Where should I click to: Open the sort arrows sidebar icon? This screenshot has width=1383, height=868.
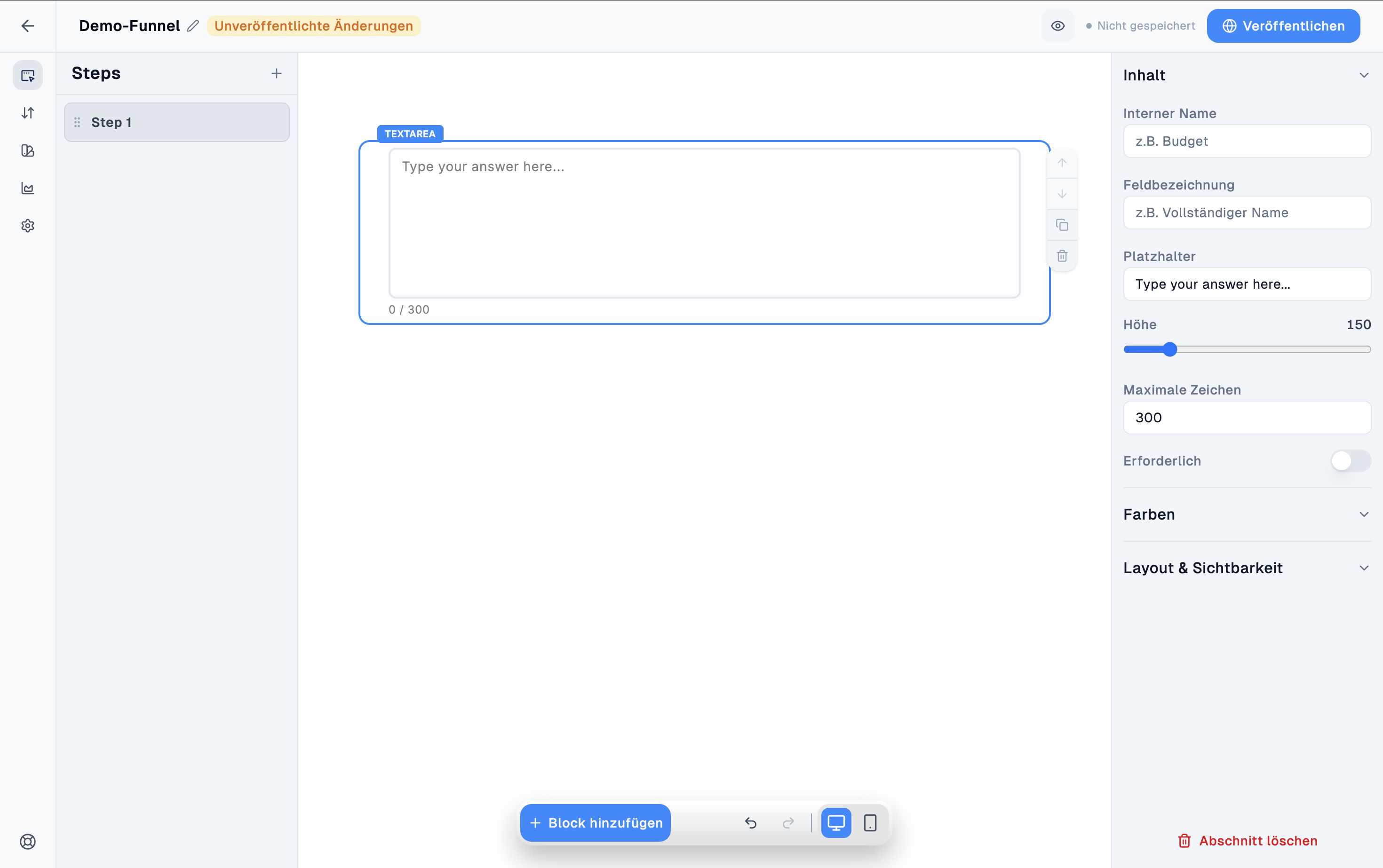click(x=28, y=113)
